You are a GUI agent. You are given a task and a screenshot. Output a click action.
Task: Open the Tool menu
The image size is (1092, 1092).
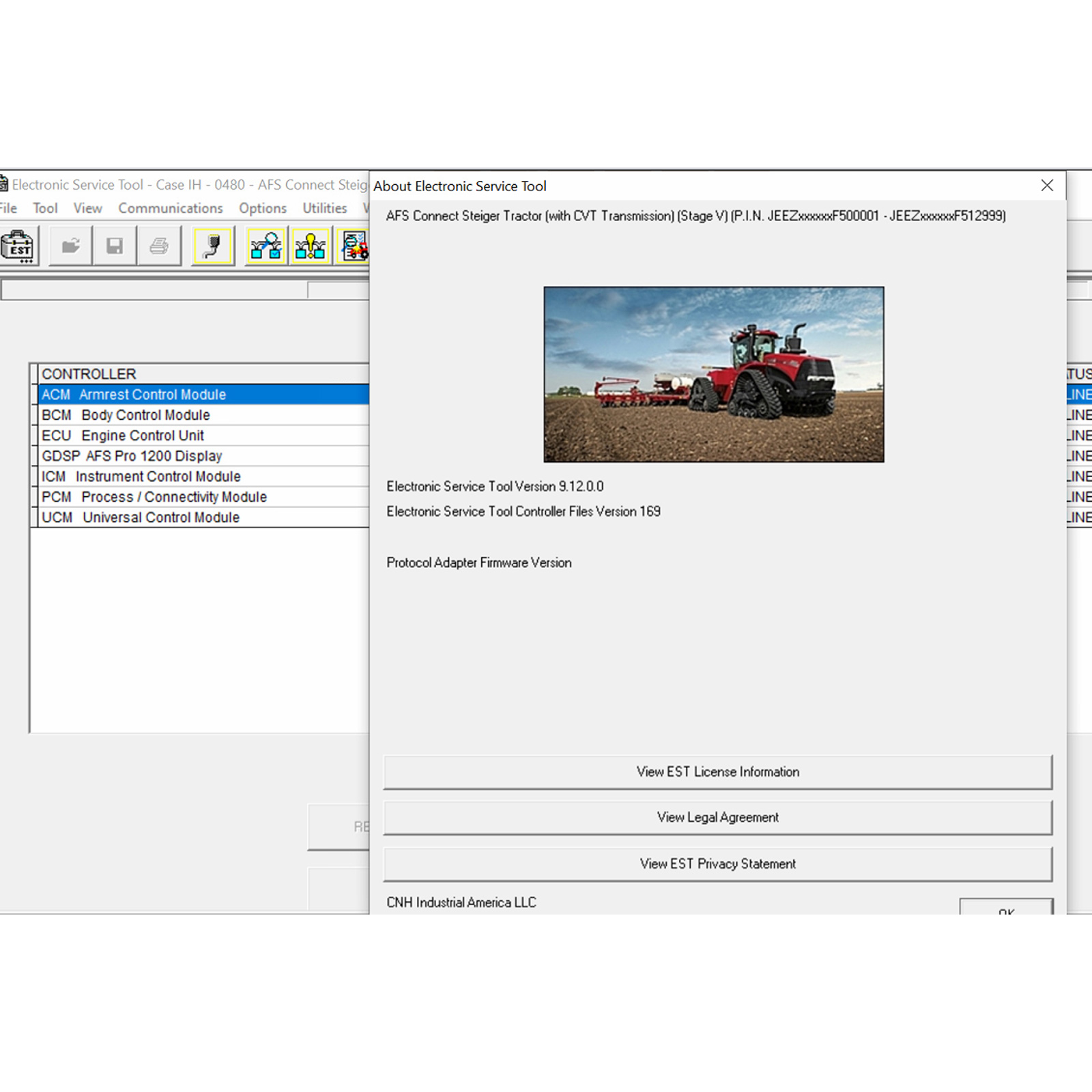(x=46, y=208)
